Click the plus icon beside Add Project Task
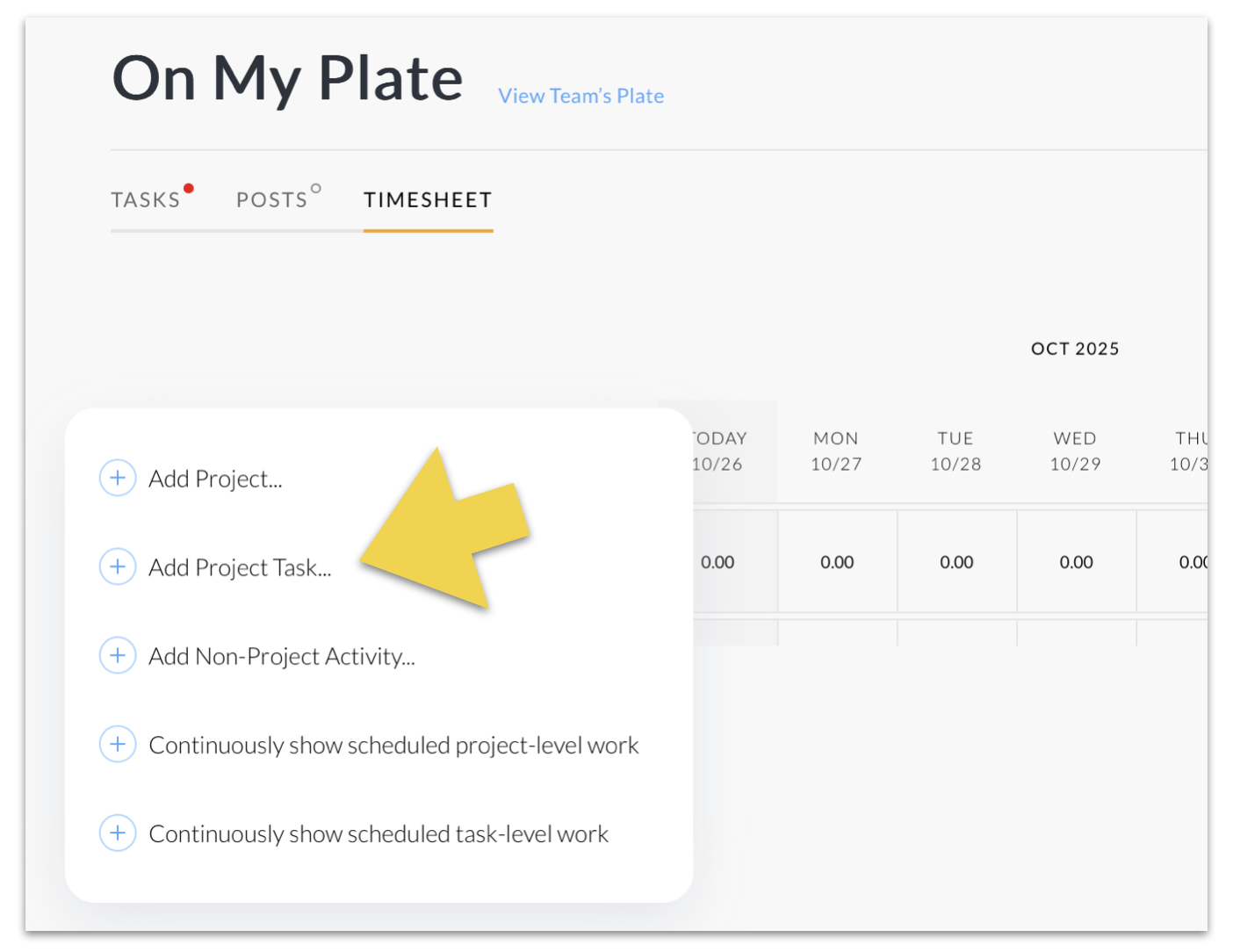The width and height of the screenshot is (1233, 952). (118, 566)
